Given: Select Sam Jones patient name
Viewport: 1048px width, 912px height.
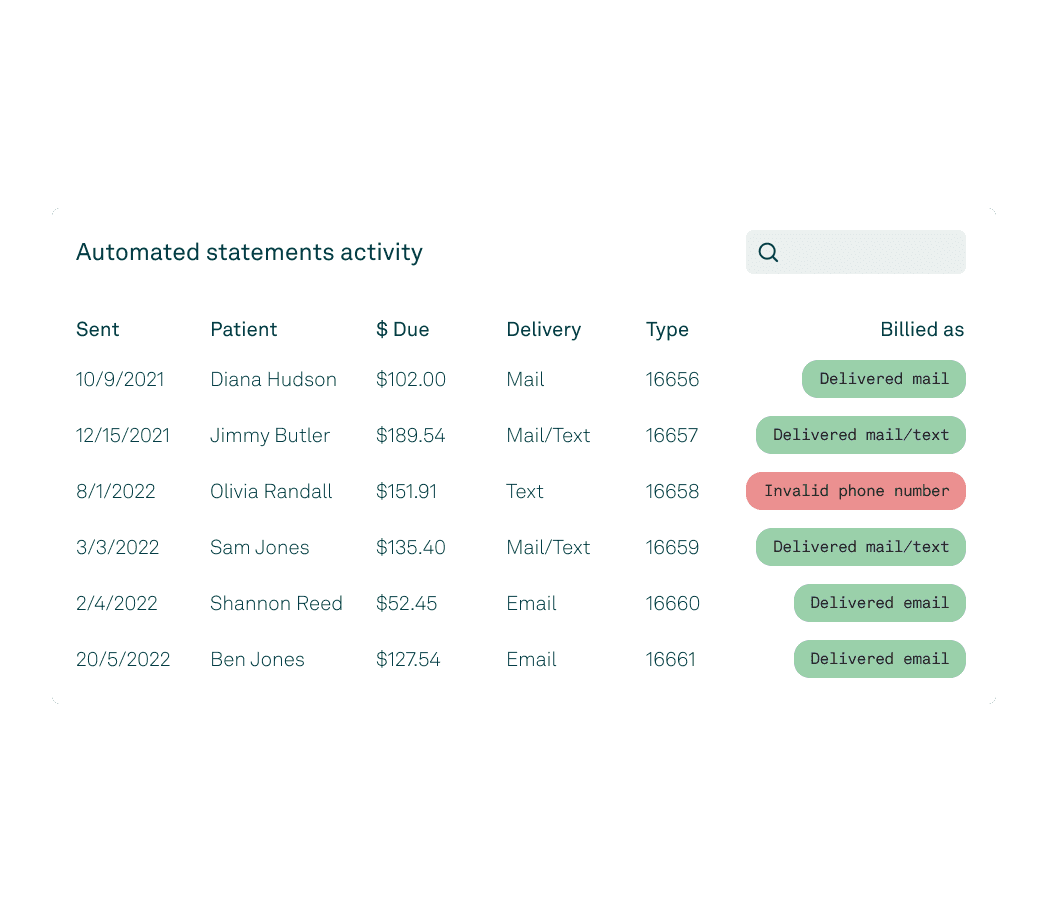Looking at the screenshot, I should (x=259, y=548).
